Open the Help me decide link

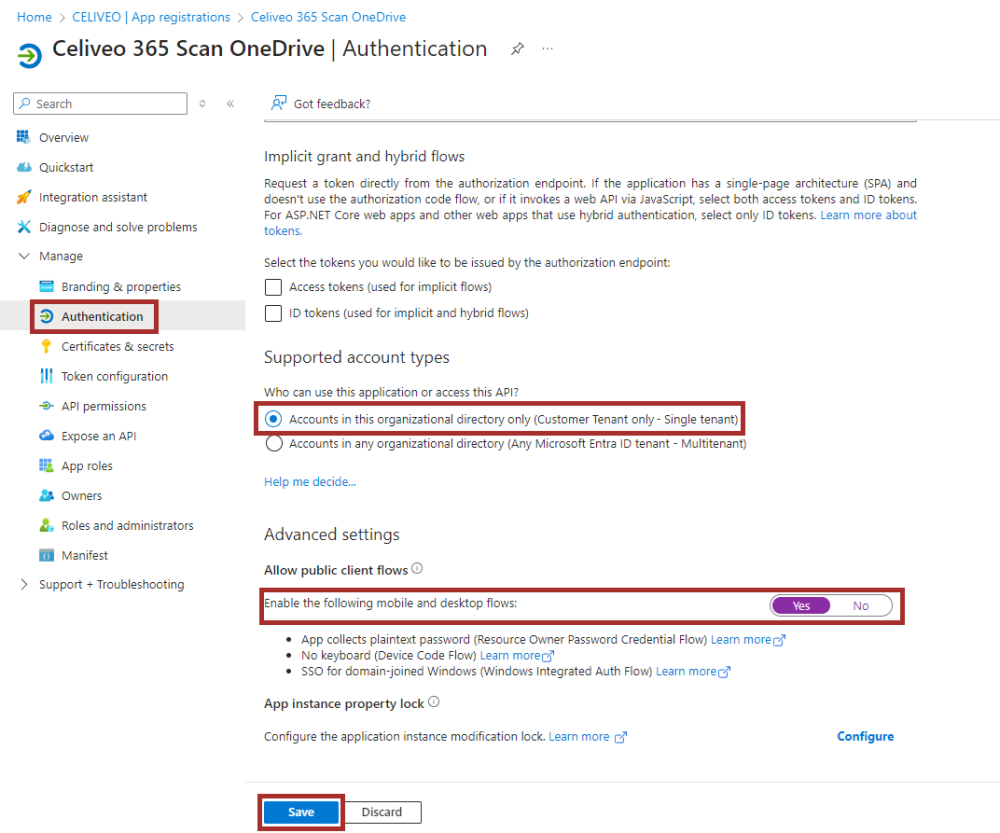coord(310,482)
